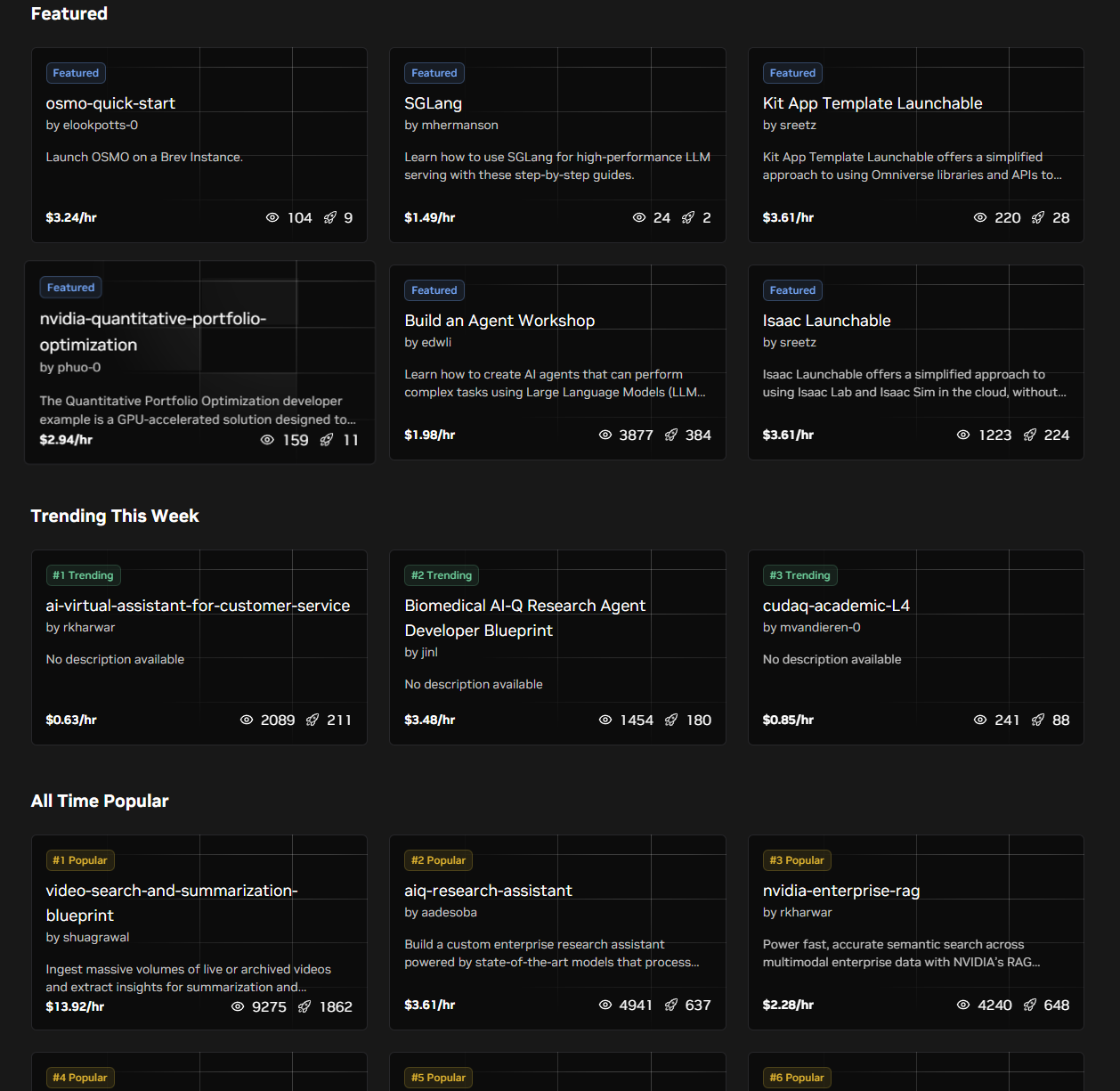This screenshot has width=1120, height=1091.
Task: Click the rocket icon on ai-virtual-assistant-for-customer-service card
Action: (x=312, y=720)
